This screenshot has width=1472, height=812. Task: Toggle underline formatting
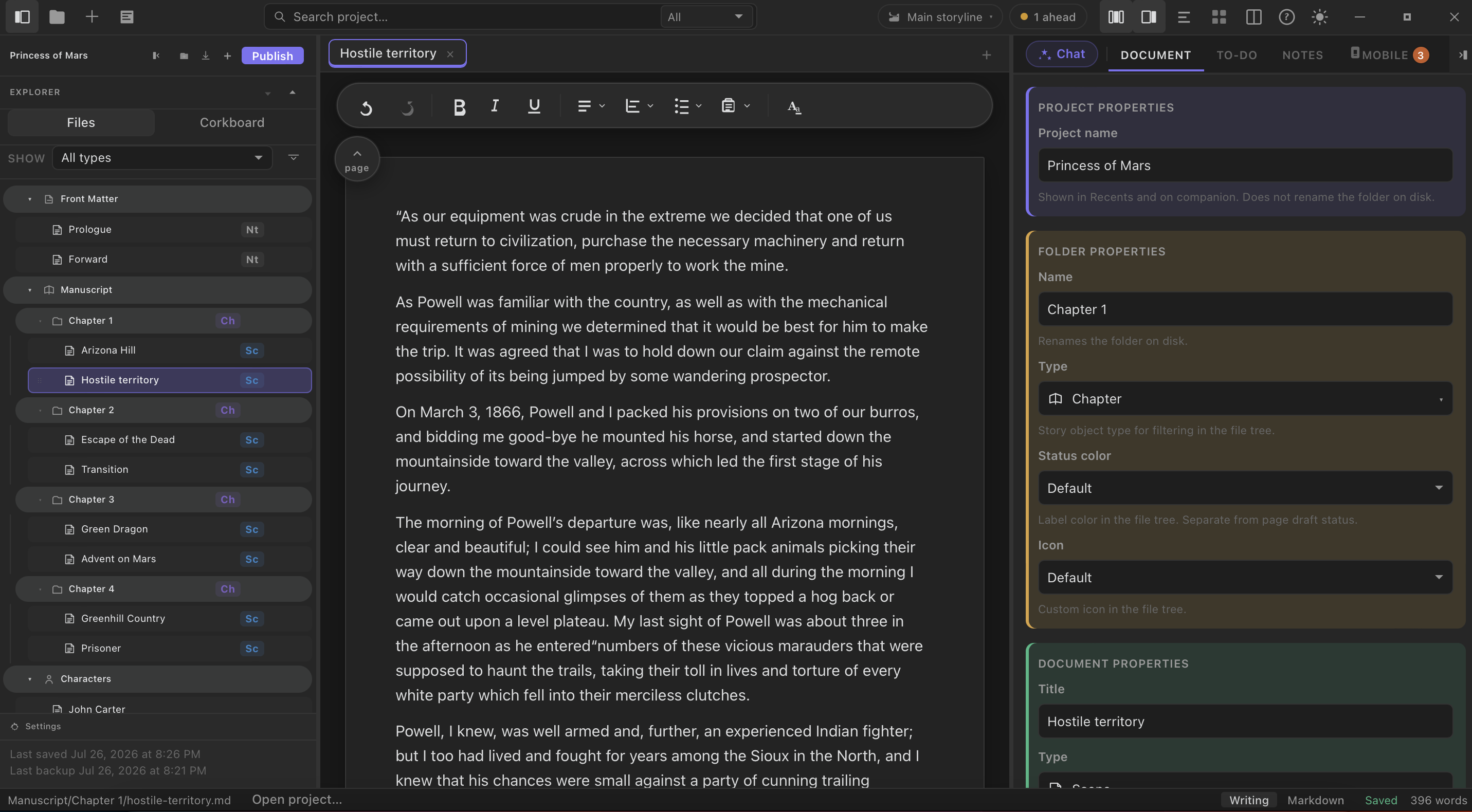(x=534, y=106)
